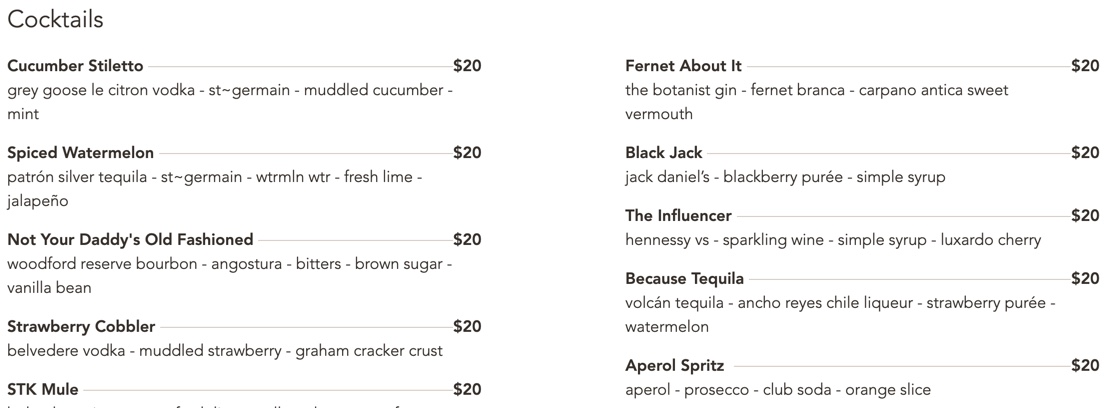Select The Influencer cocktail name
The width and height of the screenshot is (1119, 408).
[x=678, y=215]
